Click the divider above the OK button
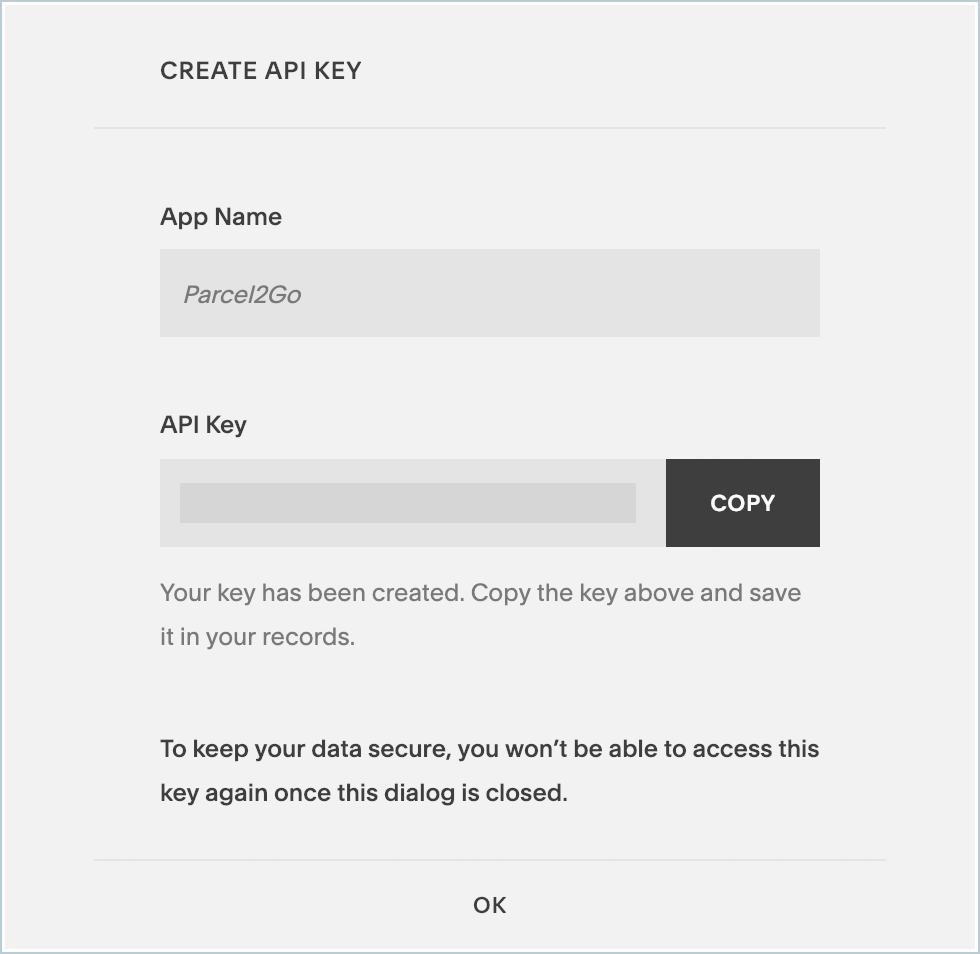This screenshot has width=980, height=954. (490, 859)
